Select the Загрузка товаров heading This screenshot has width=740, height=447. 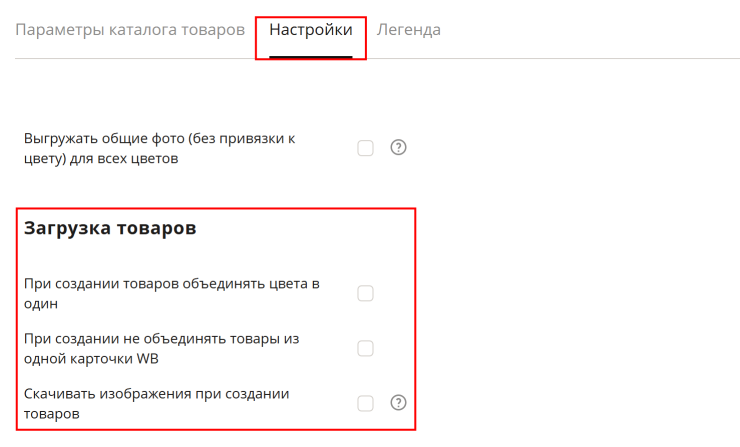[x=110, y=228]
